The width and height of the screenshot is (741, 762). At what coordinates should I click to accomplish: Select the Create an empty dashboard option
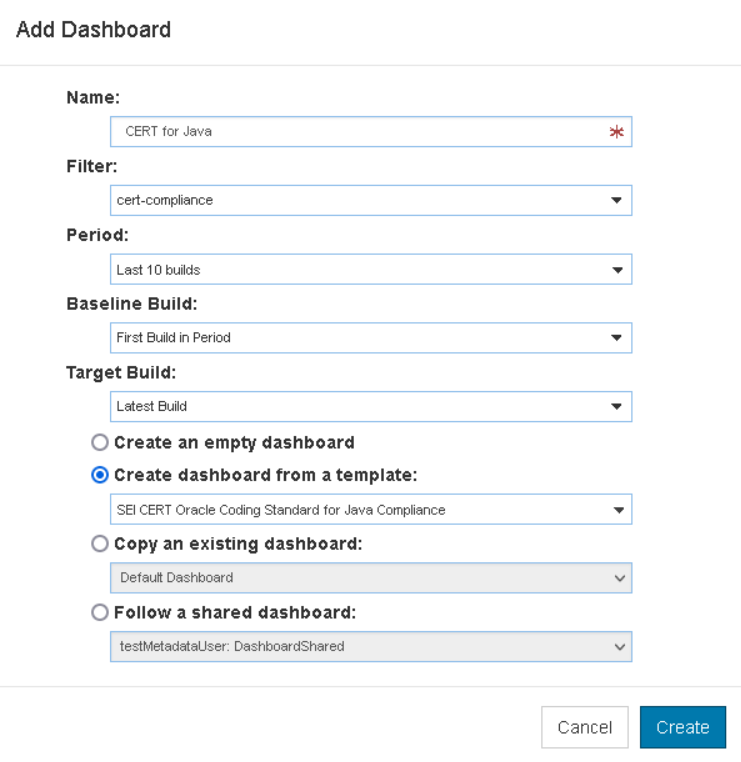pyautogui.click(x=100, y=442)
